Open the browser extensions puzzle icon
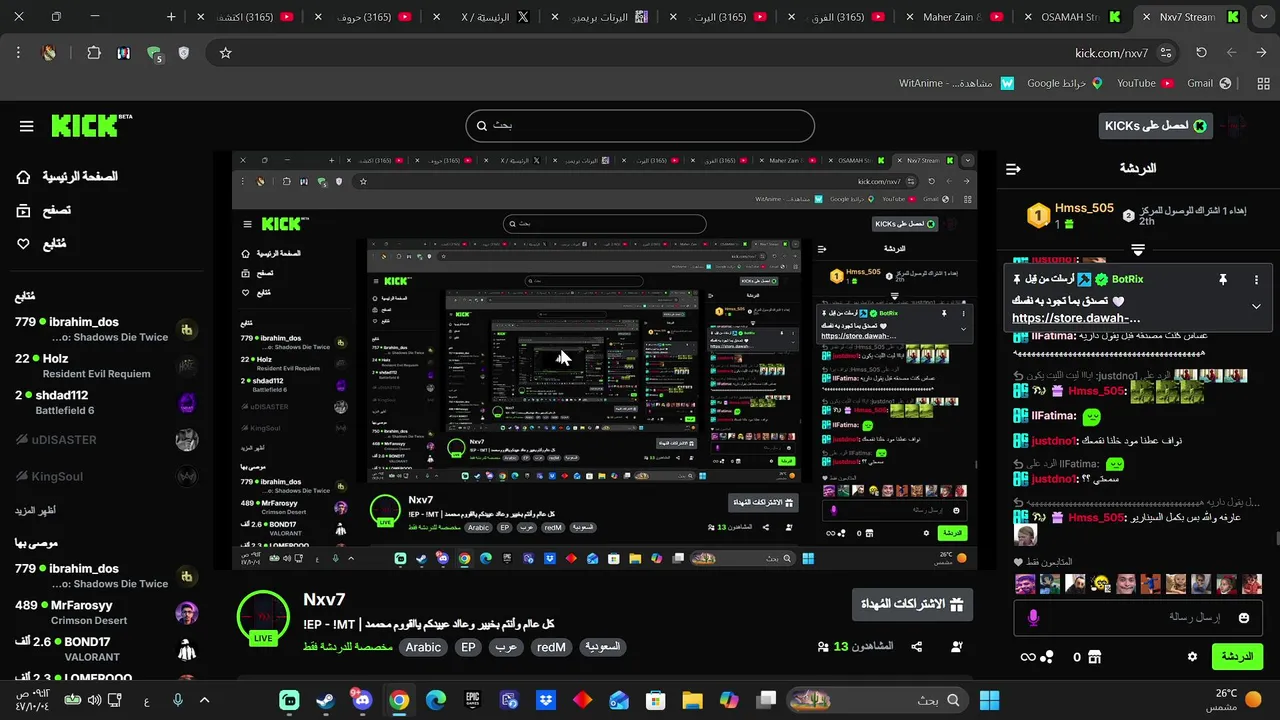The image size is (1280, 720). click(x=94, y=53)
